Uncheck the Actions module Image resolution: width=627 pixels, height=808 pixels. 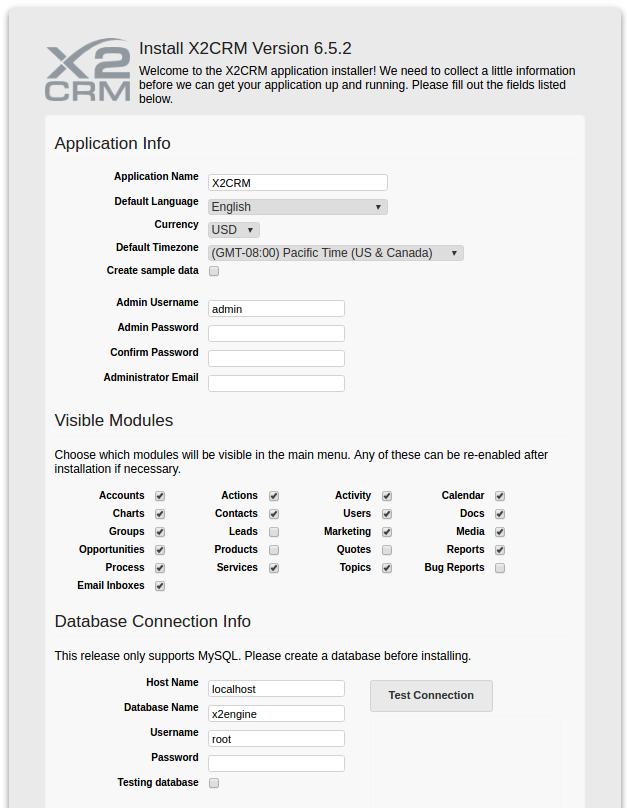pos(274,496)
